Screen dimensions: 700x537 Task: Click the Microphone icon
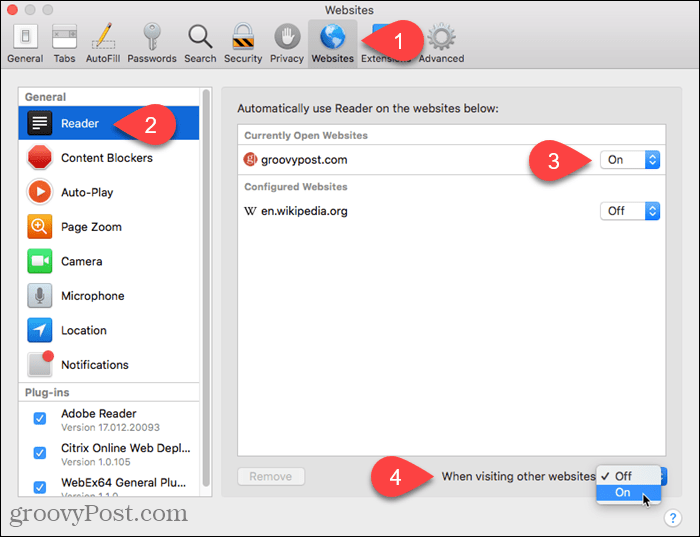40,296
